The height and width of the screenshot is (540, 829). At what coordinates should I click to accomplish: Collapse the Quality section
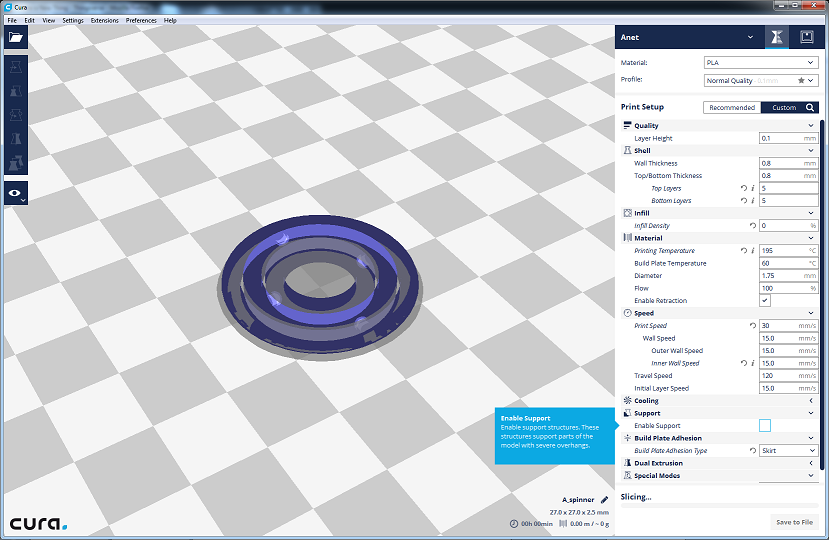[x=810, y=125]
